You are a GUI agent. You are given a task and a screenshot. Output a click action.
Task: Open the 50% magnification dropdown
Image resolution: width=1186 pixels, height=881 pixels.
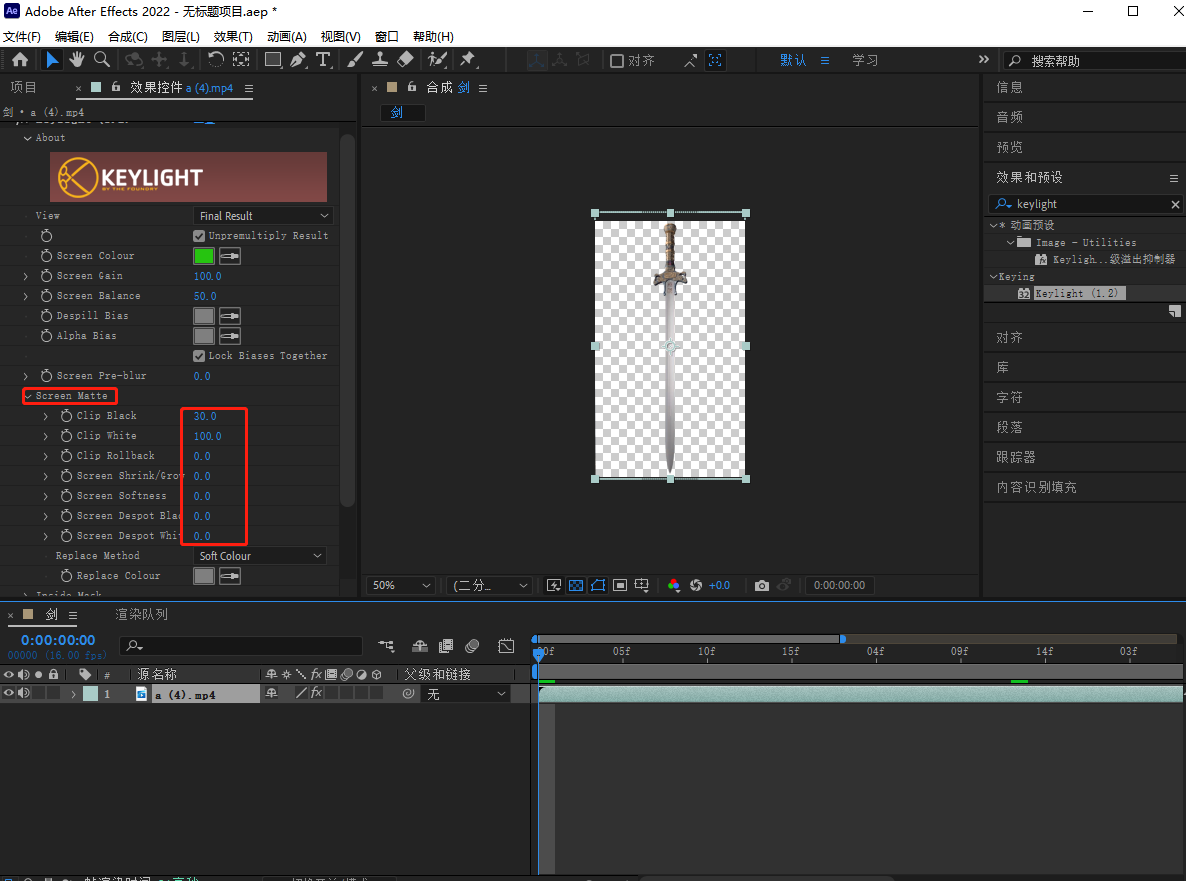click(x=401, y=585)
